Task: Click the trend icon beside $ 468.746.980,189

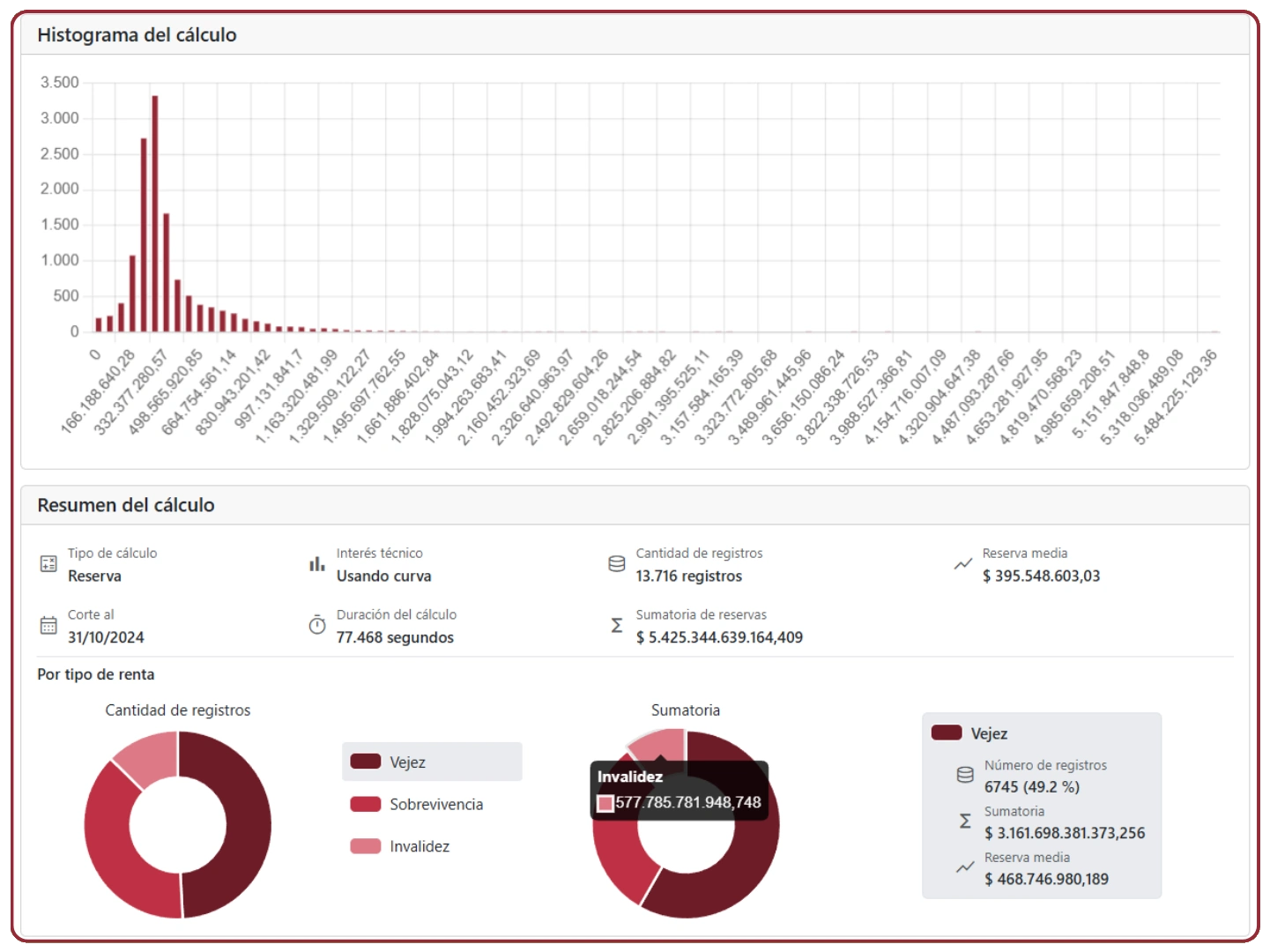Action: coord(965,867)
